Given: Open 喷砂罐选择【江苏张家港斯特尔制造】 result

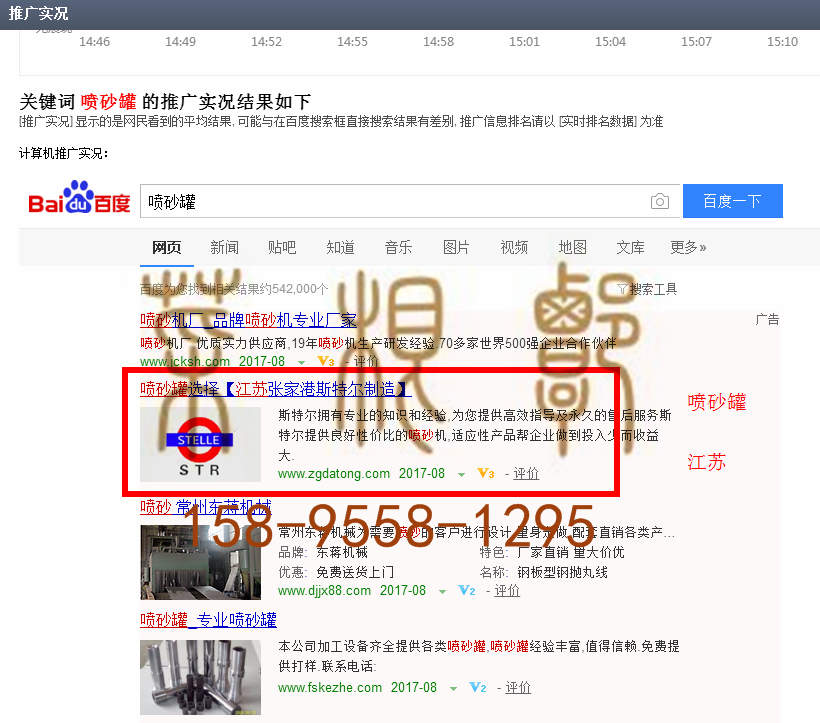Looking at the screenshot, I should tap(276, 388).
